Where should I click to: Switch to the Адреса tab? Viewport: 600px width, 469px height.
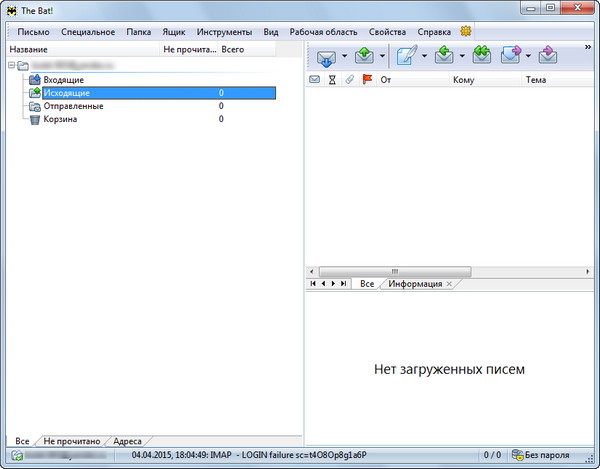[127, 441]
